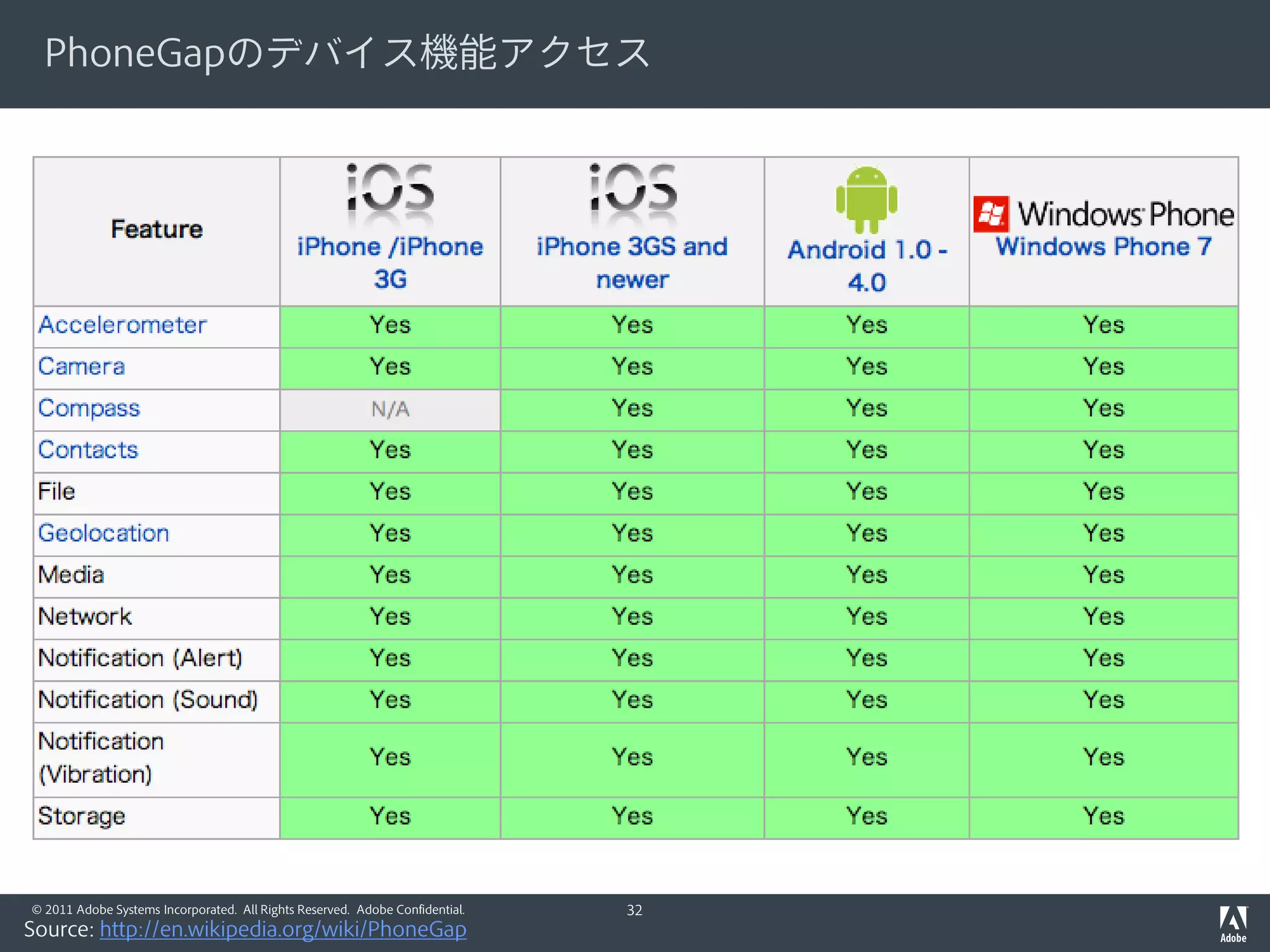1270x952 pixels.
Task: Click Yes for Camera under iPhone /iPhone 3G
Action: (390, 367)
